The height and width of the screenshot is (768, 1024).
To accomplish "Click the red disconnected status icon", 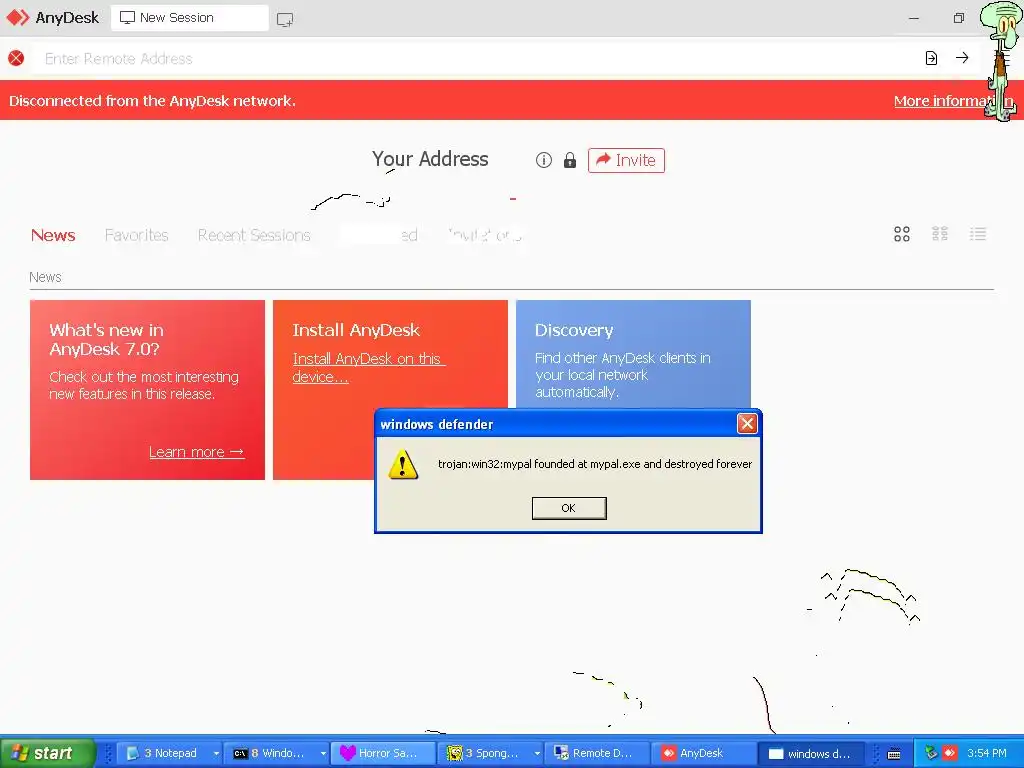I will coord(16,58).
